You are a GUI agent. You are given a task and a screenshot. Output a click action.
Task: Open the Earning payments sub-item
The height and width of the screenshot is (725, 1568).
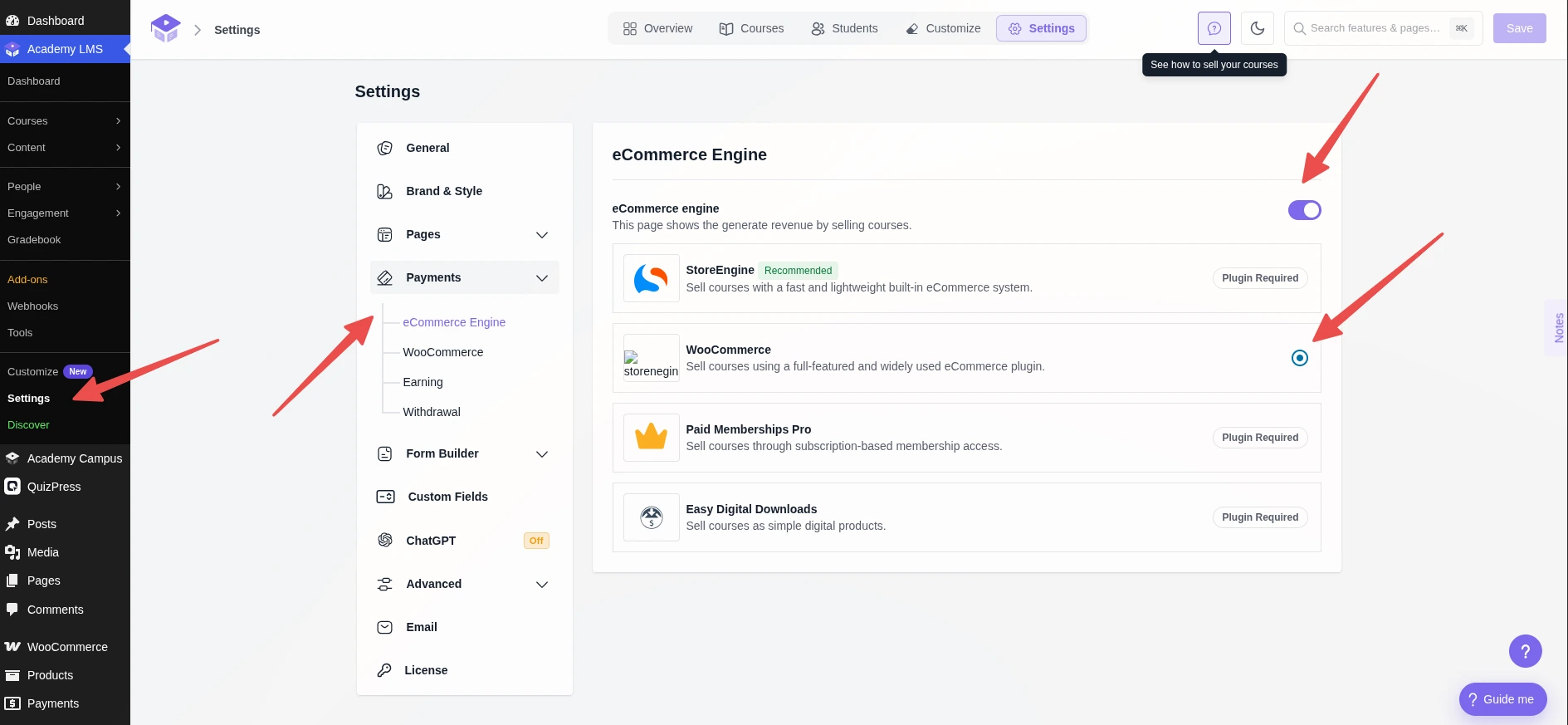[423, 382]
